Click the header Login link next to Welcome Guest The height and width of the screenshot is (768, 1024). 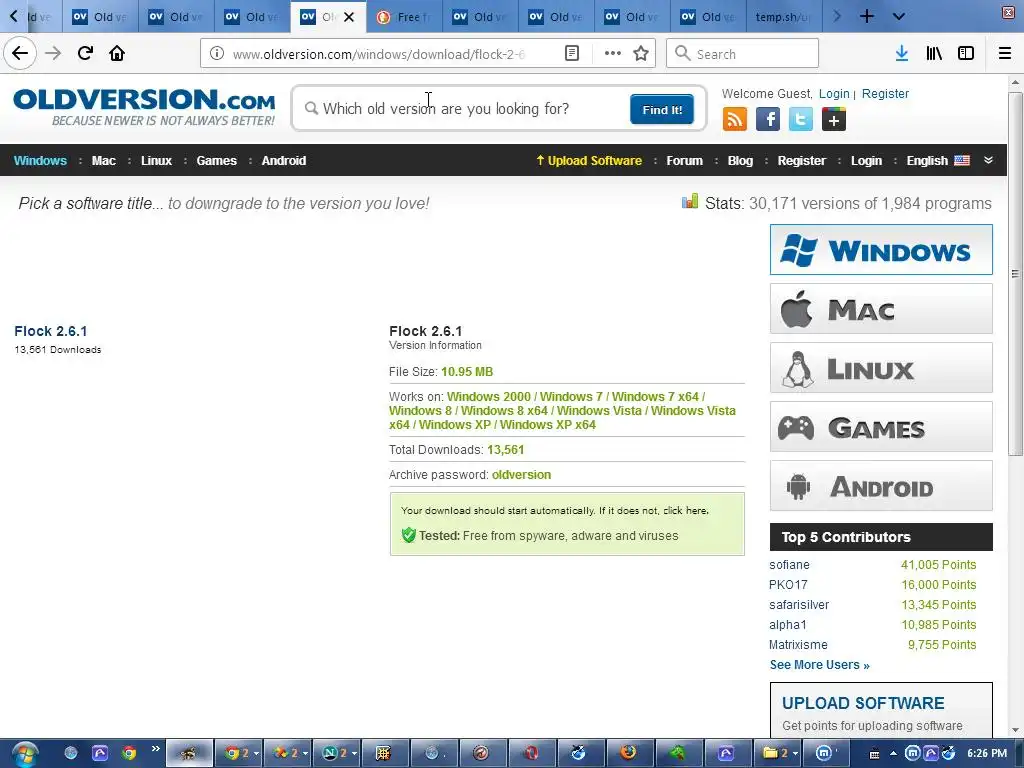point(834,93)
